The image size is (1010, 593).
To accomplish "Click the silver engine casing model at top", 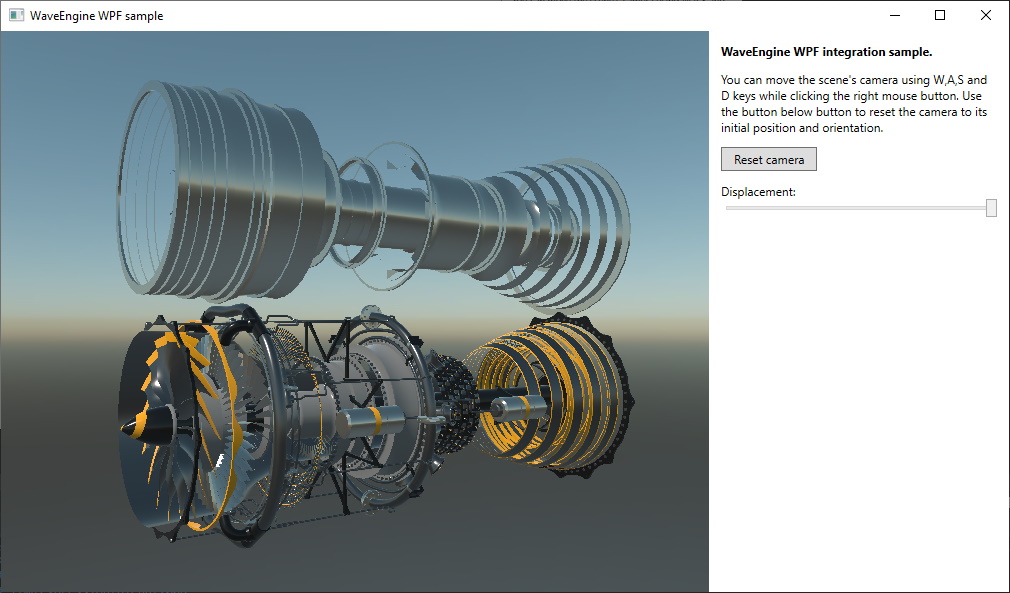I will click(374, 200).
